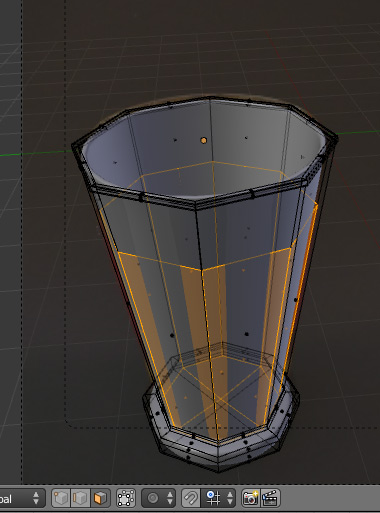The image size is (380, 513).
Task: Switch to edge select mode
Action: click(80, 498)
